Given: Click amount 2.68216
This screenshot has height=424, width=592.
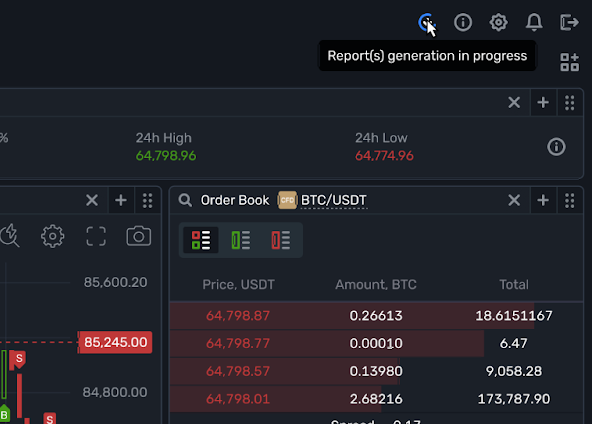Looking at the screenshot, I should click(x=376, y=399).
